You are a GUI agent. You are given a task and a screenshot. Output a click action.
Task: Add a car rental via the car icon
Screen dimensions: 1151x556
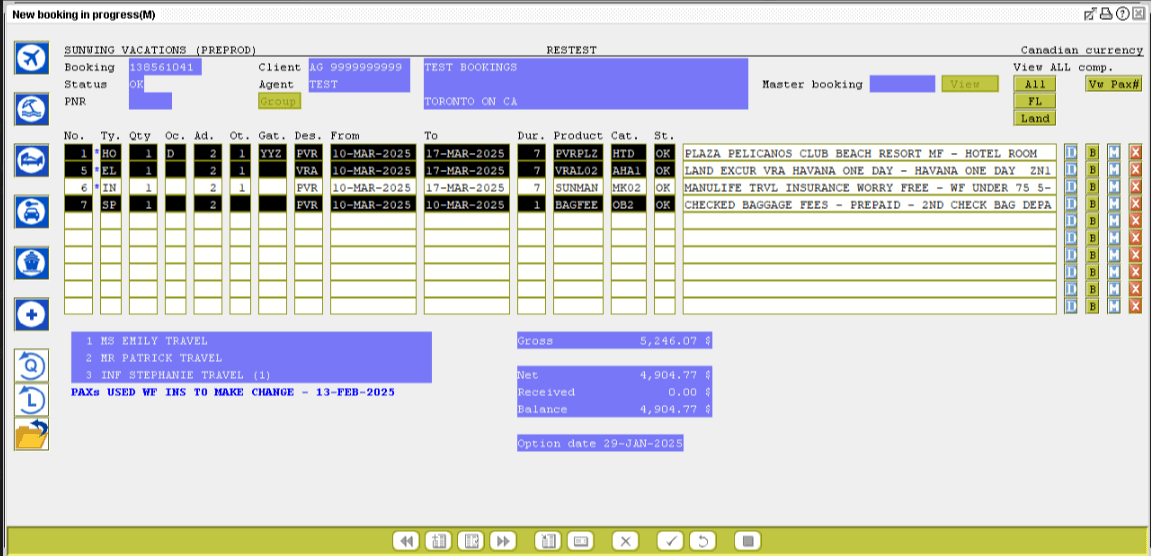coord(32,212)
